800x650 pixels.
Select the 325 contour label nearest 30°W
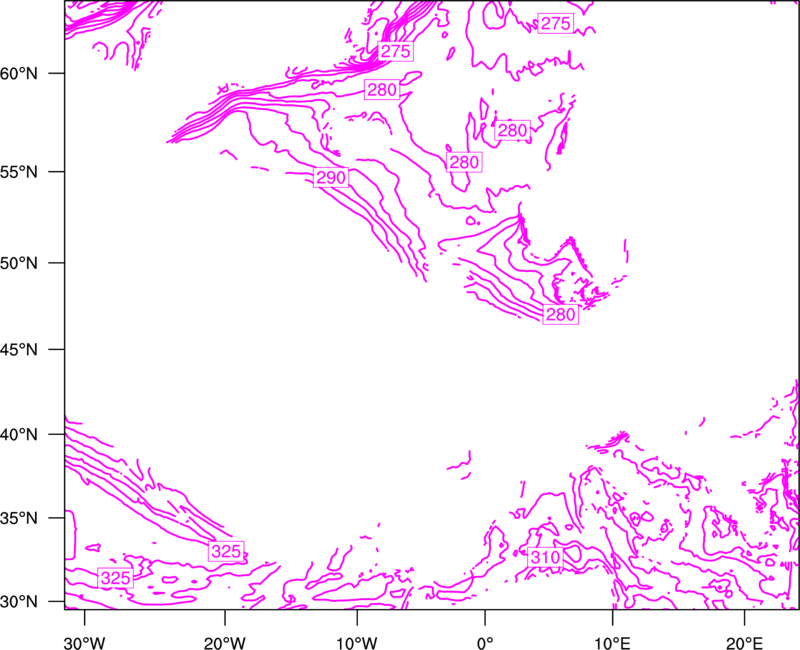[116, 578]
